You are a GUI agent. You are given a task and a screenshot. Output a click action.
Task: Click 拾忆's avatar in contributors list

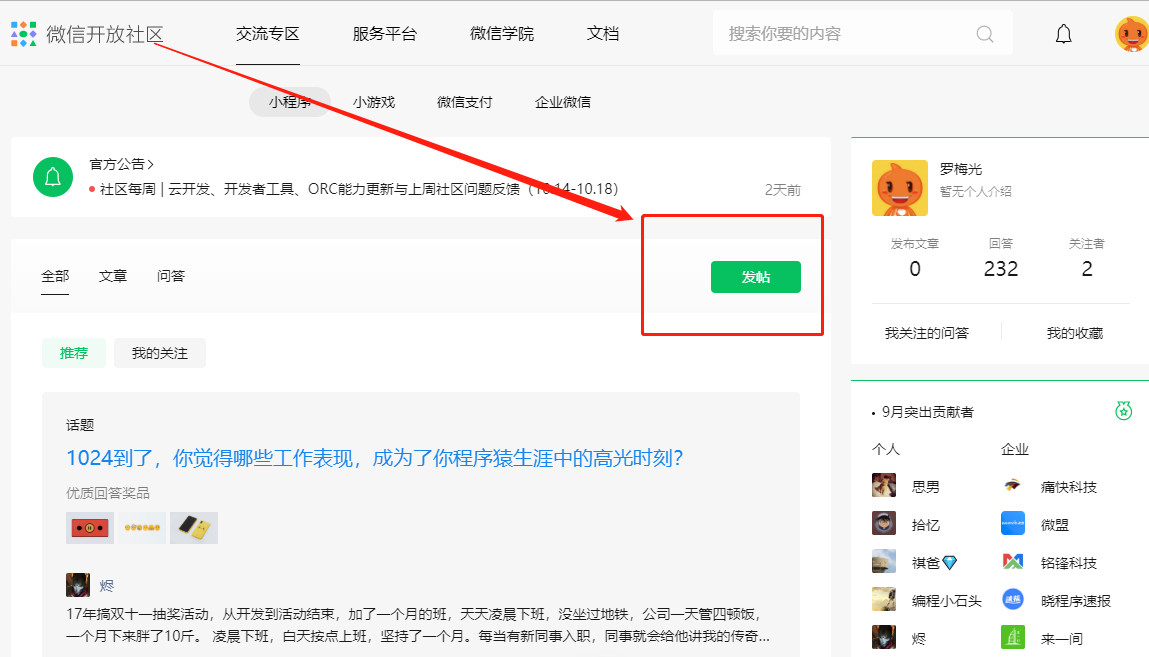(884, 523)
